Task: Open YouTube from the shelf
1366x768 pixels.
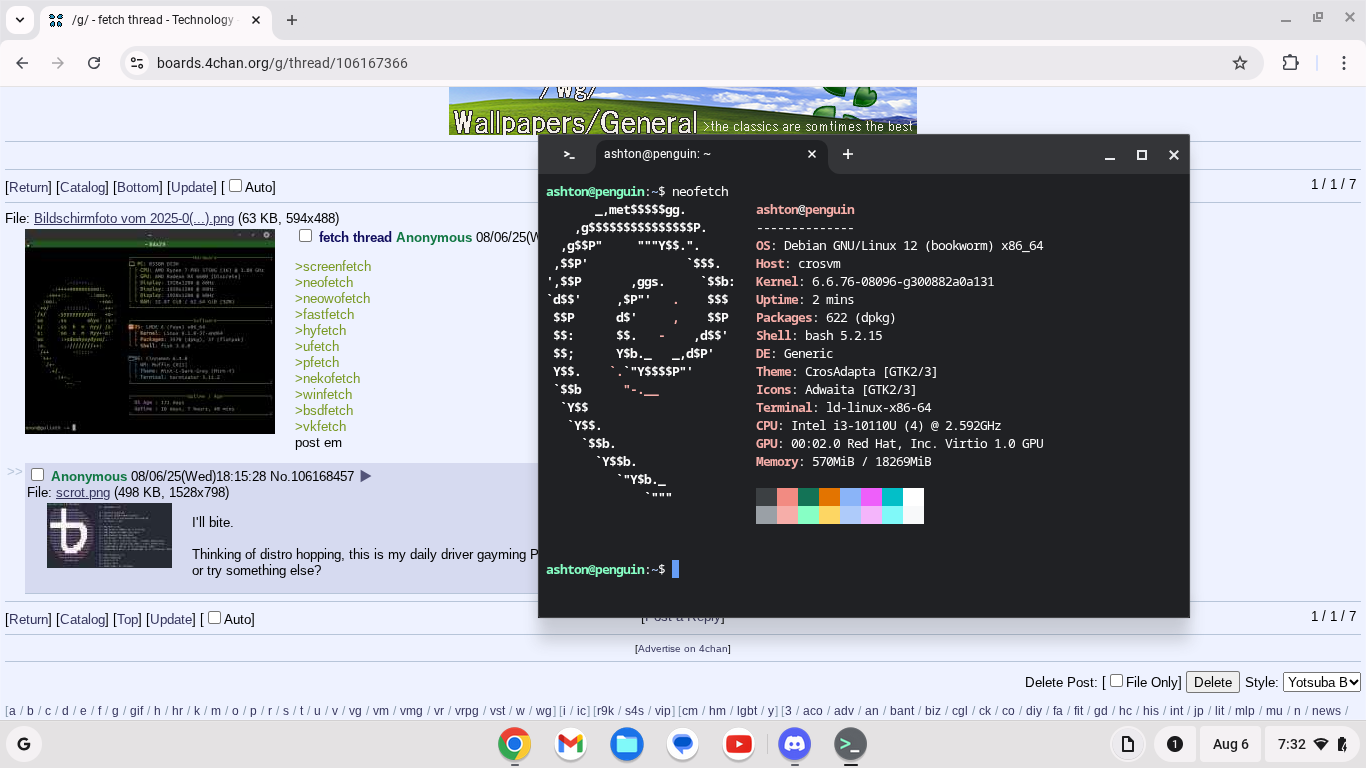Action: point(739,744)
